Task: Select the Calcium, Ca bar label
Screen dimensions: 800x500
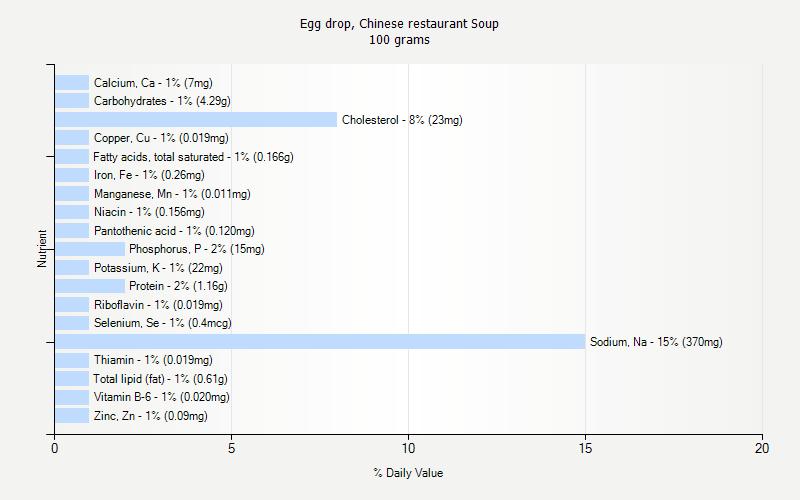Action: click(x=153, y=83)
